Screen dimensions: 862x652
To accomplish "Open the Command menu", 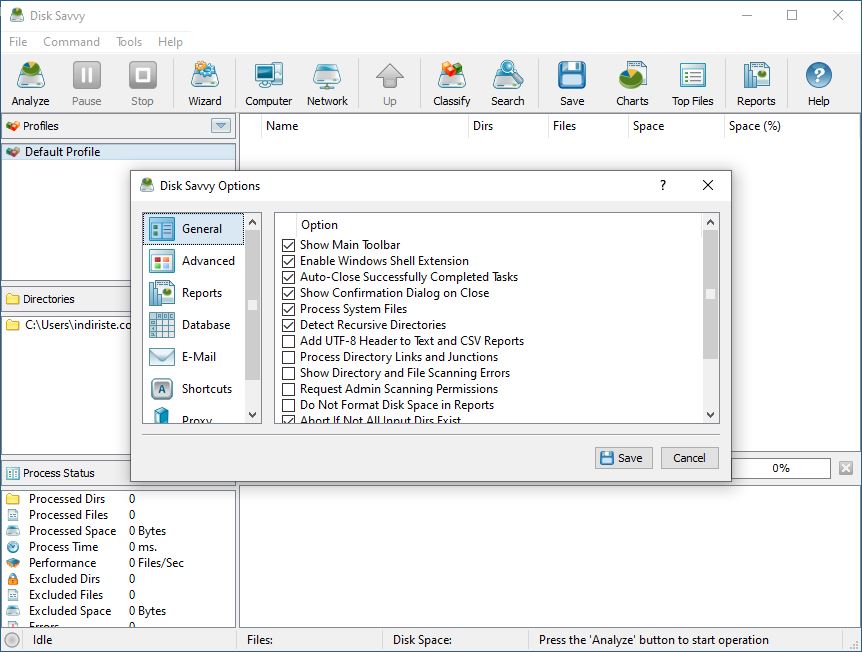I will point(71,42).
